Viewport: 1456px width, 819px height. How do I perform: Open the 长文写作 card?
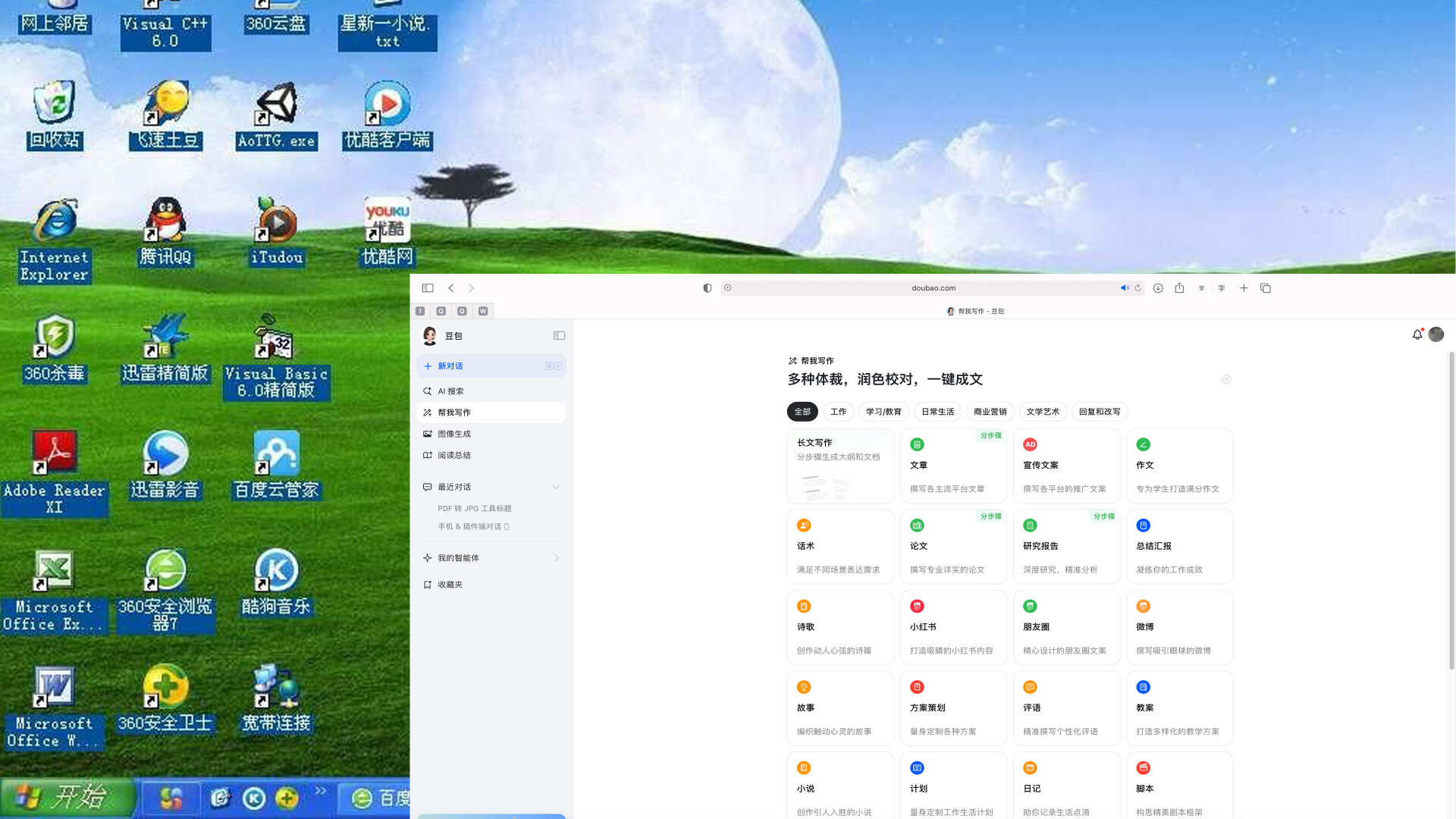(840, 466)
